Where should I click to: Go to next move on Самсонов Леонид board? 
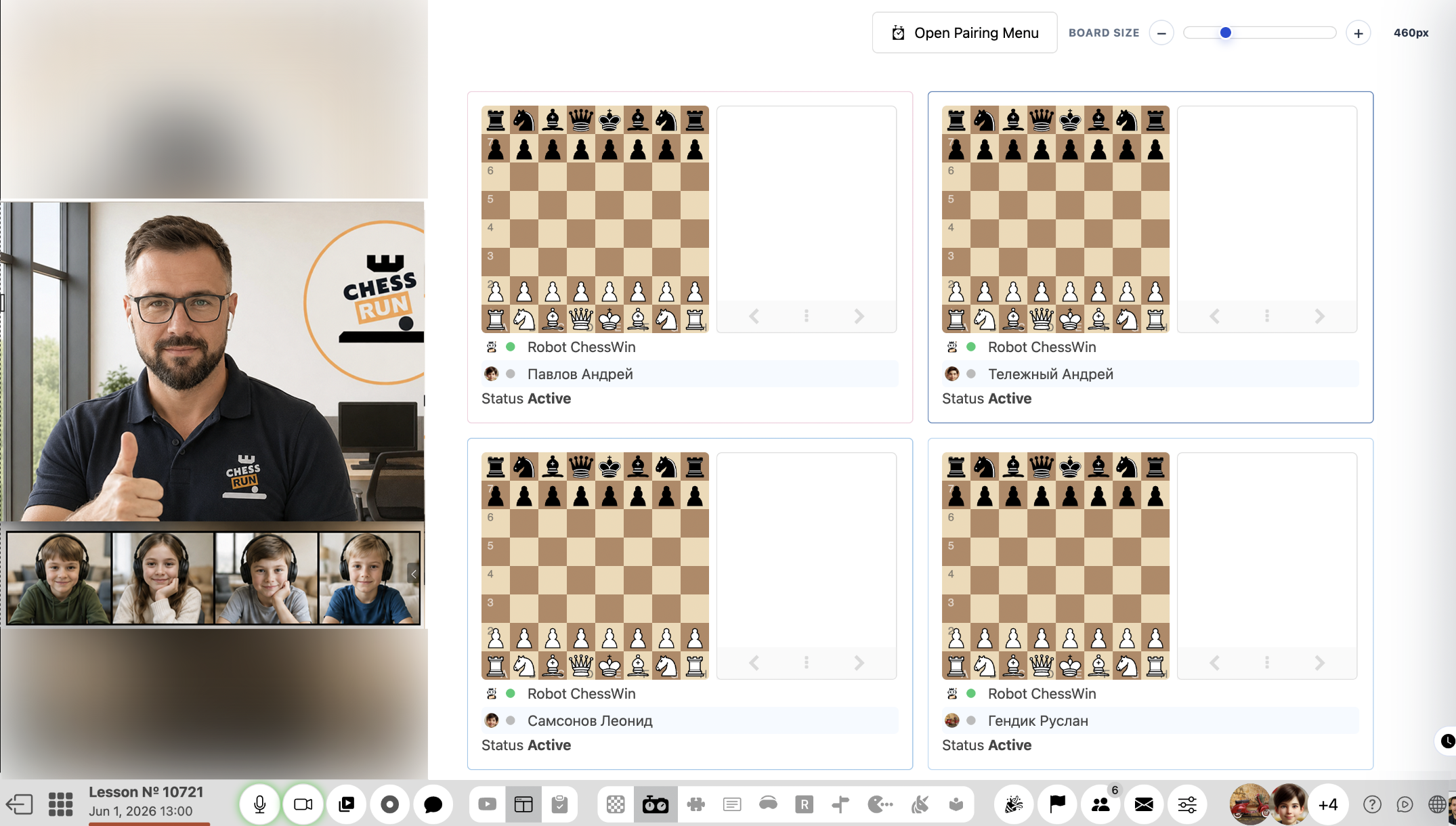click(859, 663)
